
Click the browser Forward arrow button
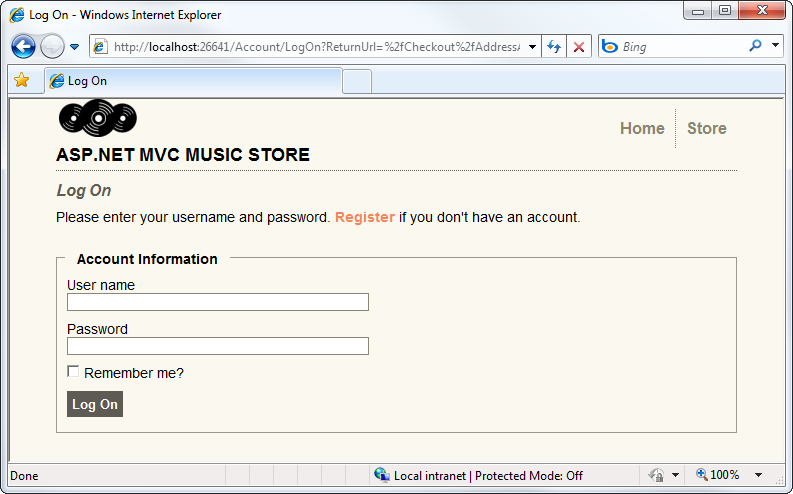[52, 46]
